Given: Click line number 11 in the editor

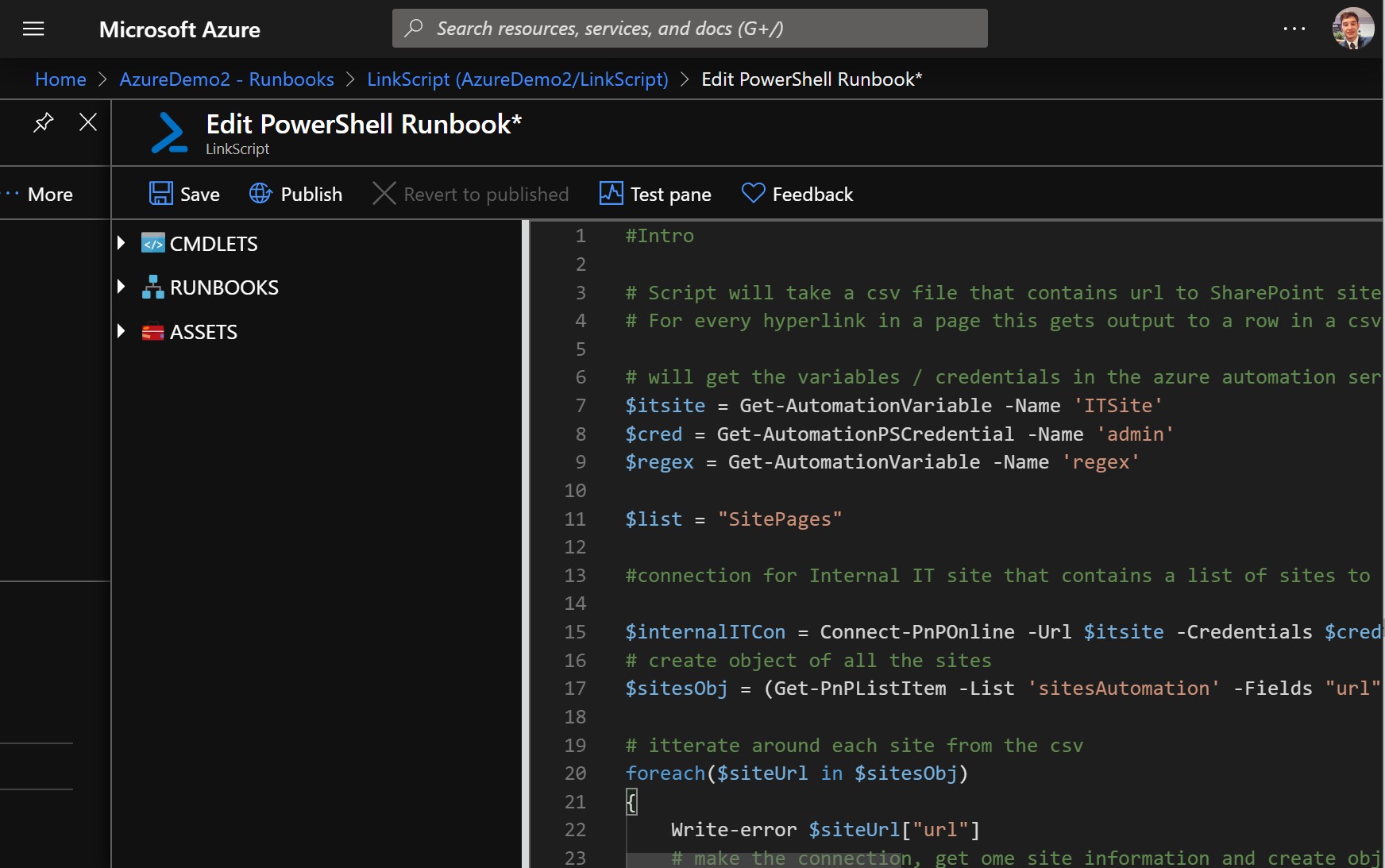Looking at the screenshot, I should pos(575,519).
